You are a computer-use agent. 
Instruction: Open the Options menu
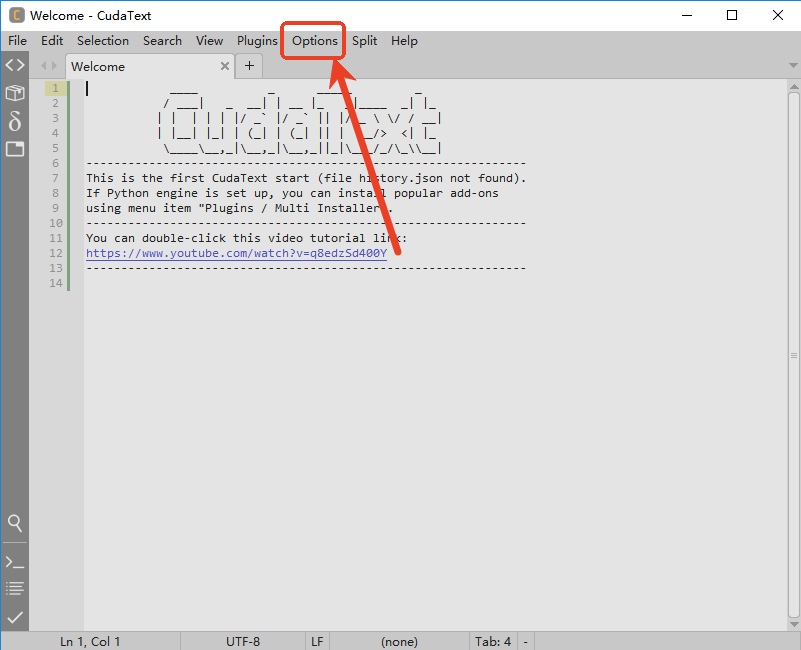pyautogui.click(x=313, y=41)
